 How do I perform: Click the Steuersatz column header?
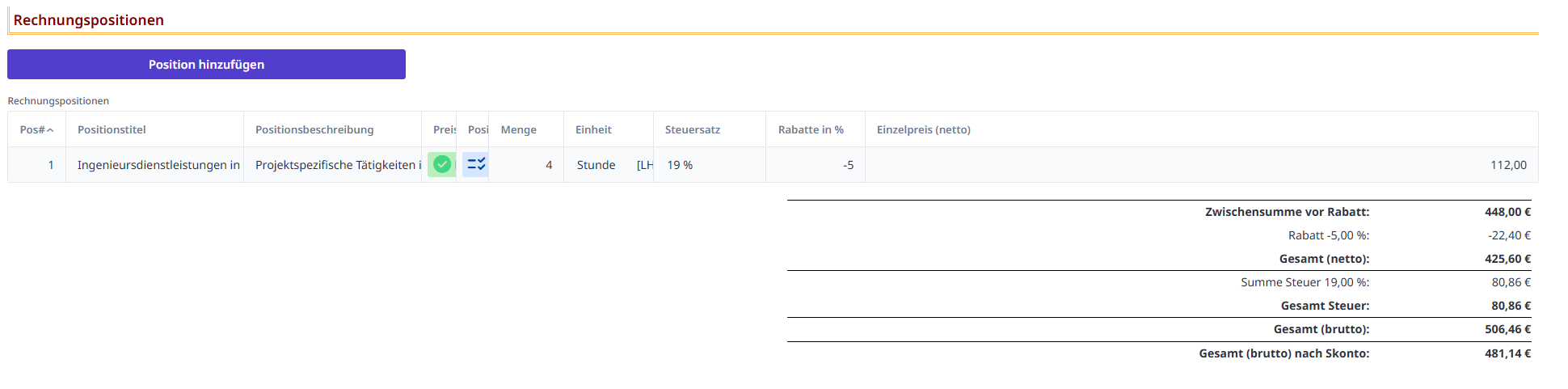click(x=692, y=130)
